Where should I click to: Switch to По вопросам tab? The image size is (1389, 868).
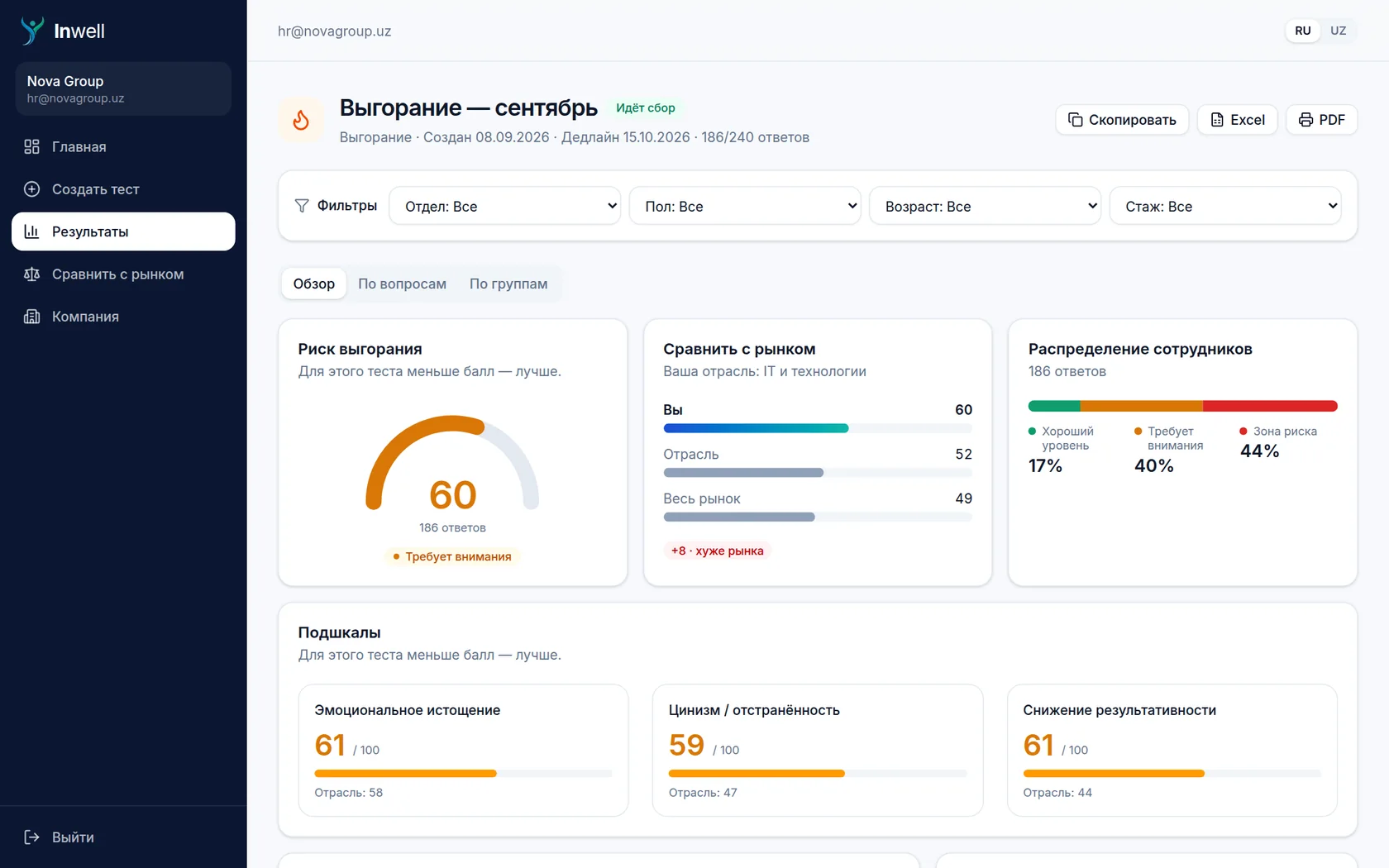pyautogui.click(x=402, y=284)
